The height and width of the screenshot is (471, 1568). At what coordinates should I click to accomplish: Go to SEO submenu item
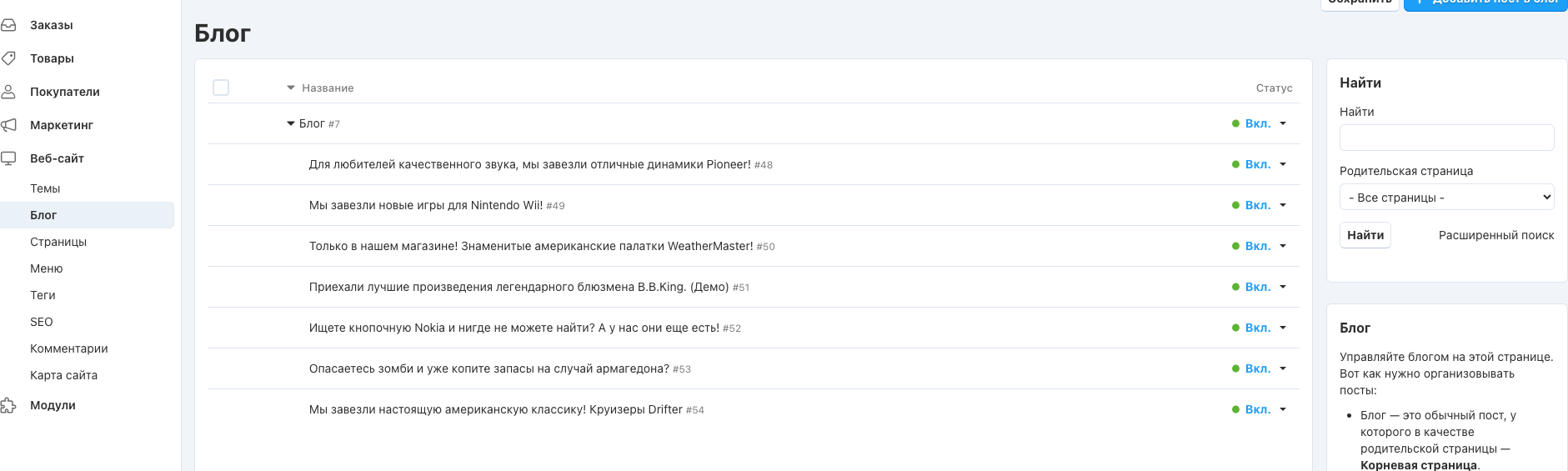42,322
